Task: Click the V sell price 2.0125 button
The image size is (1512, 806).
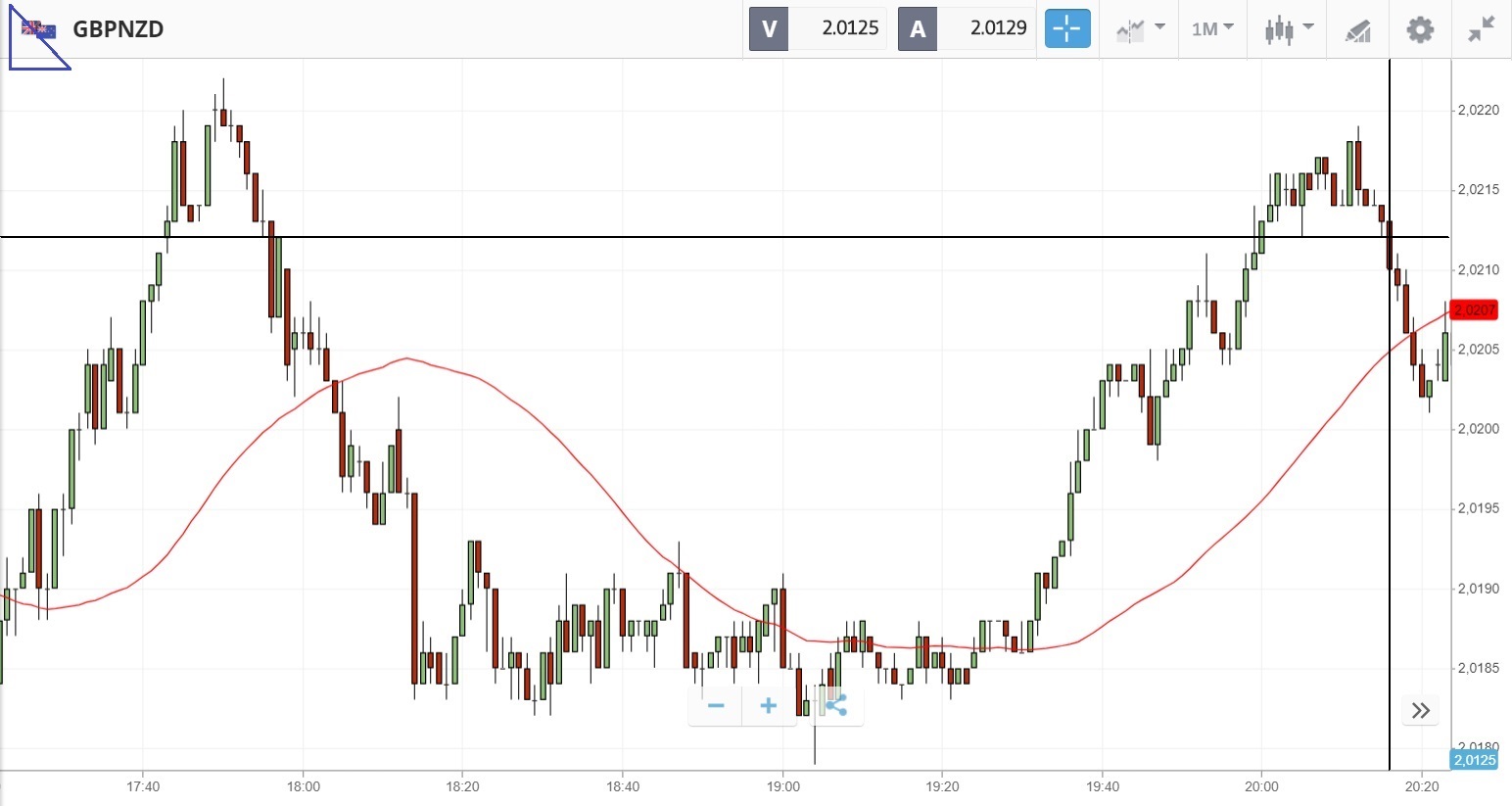Action: (817, 28)
